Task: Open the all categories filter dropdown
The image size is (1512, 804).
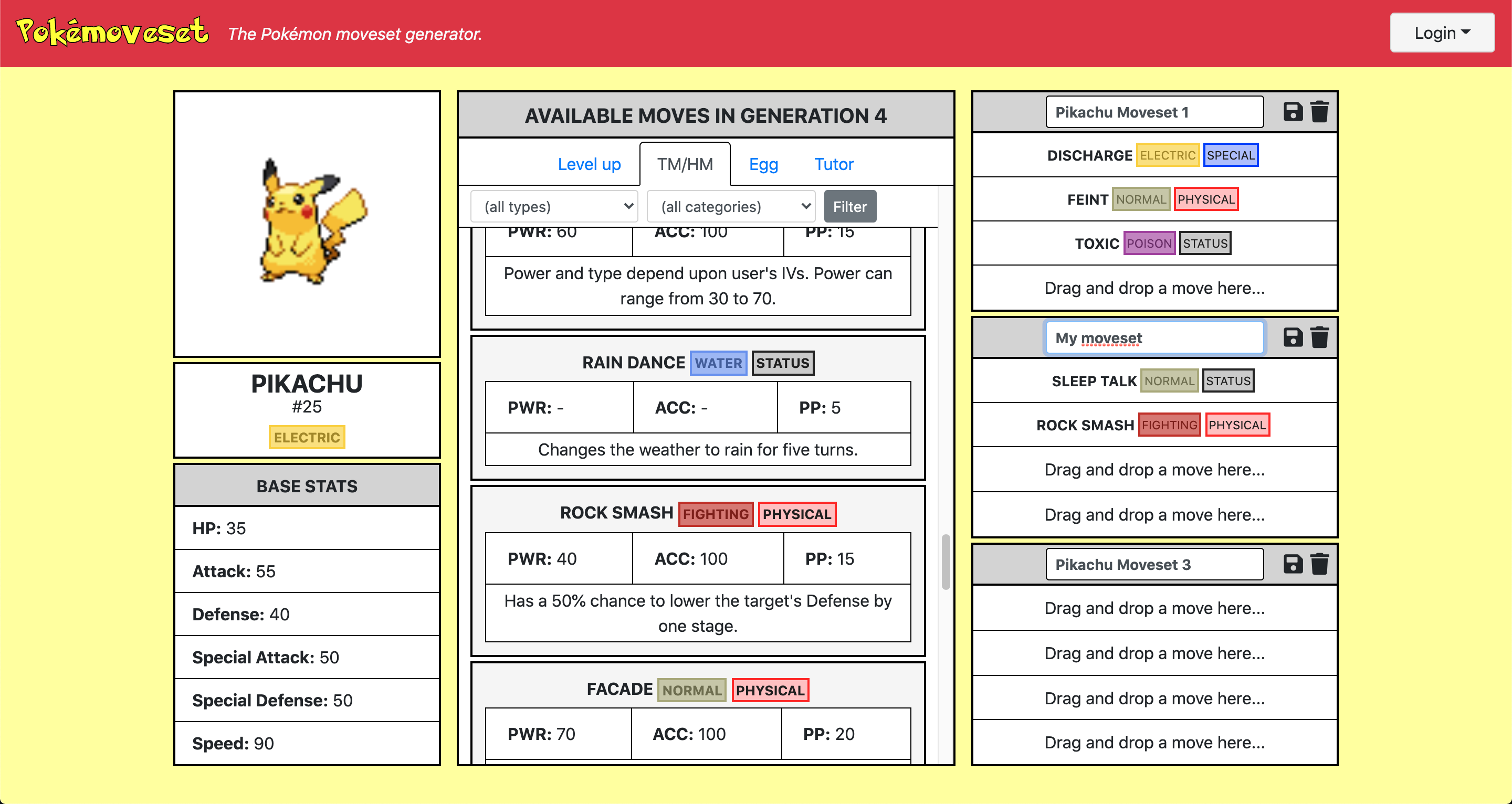Action: point(731,207)
